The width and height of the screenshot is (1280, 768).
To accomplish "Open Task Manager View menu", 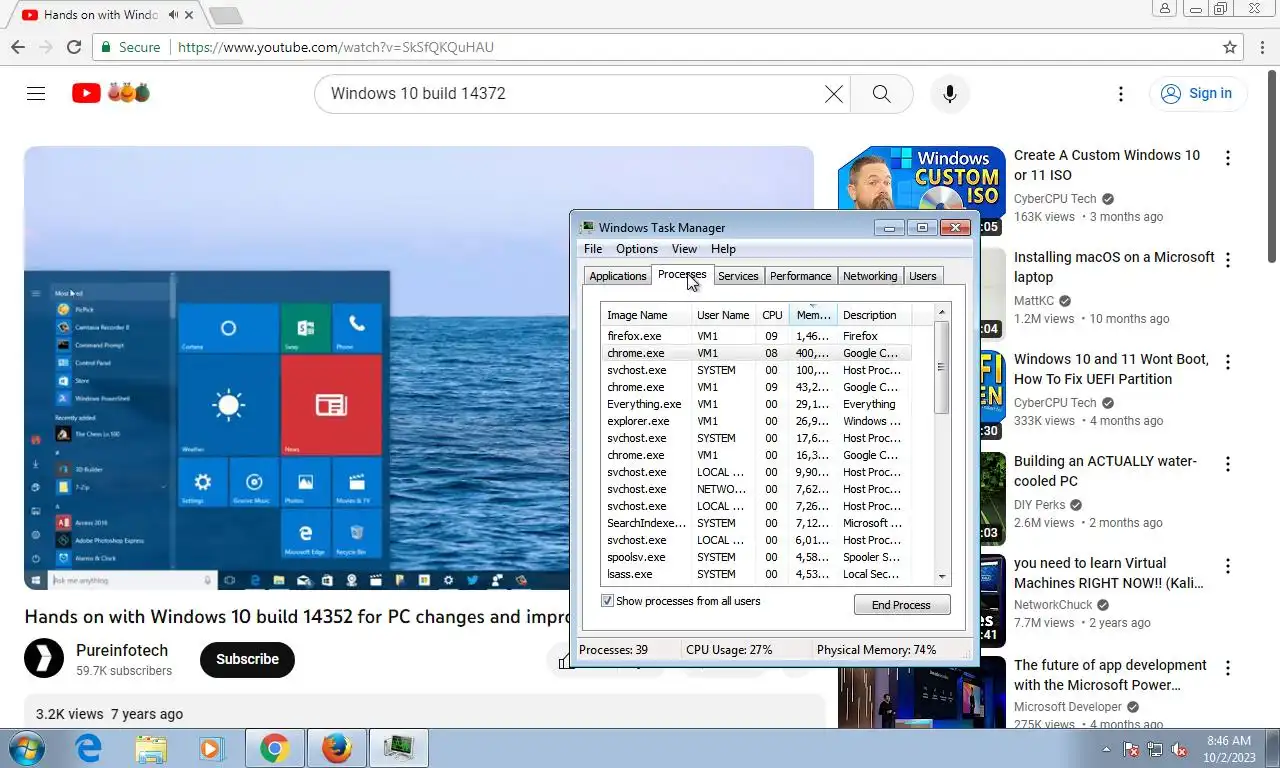I will coord(684,249).
